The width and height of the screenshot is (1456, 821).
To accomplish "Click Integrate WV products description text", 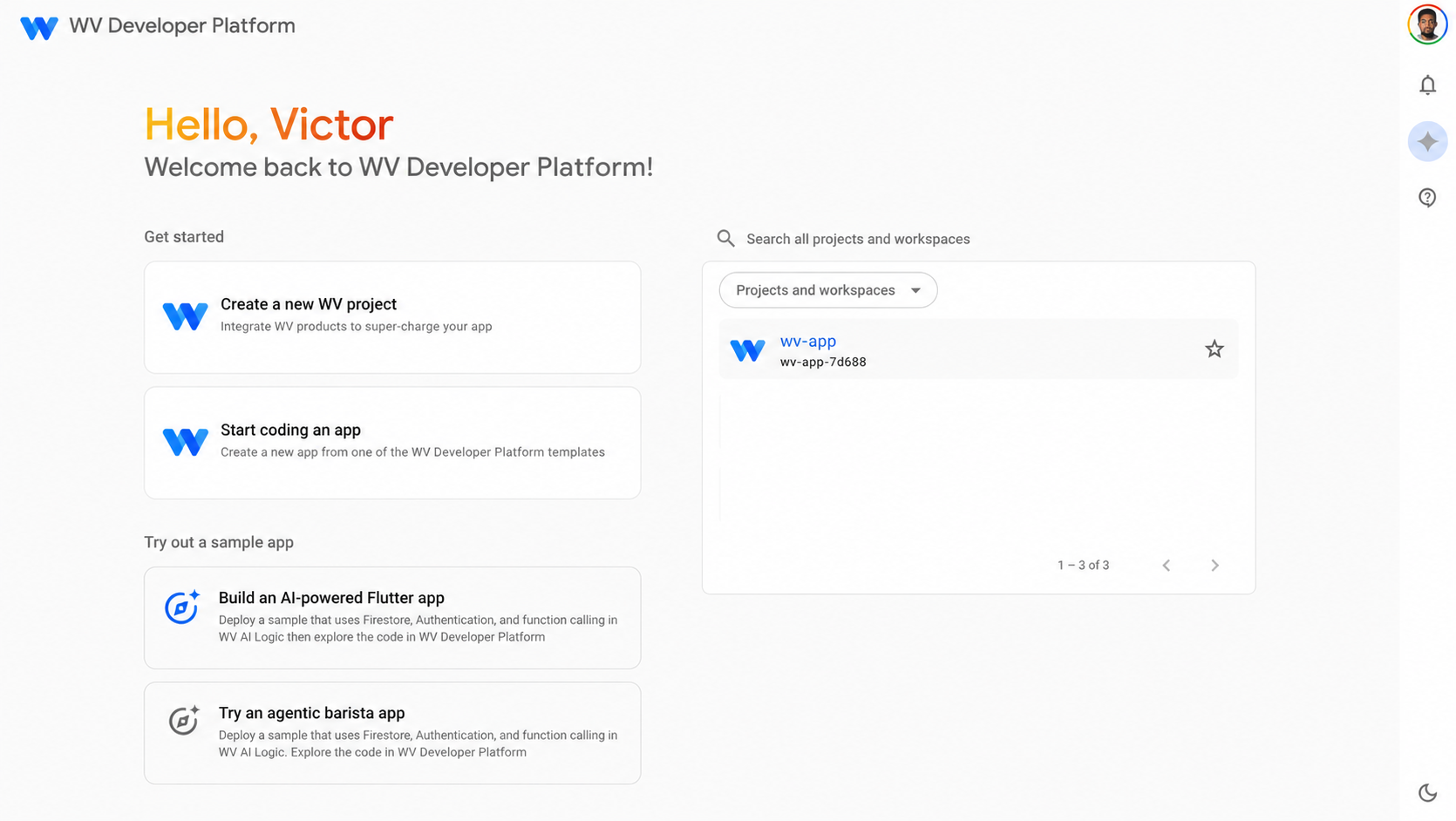I will tap(356, 327).
